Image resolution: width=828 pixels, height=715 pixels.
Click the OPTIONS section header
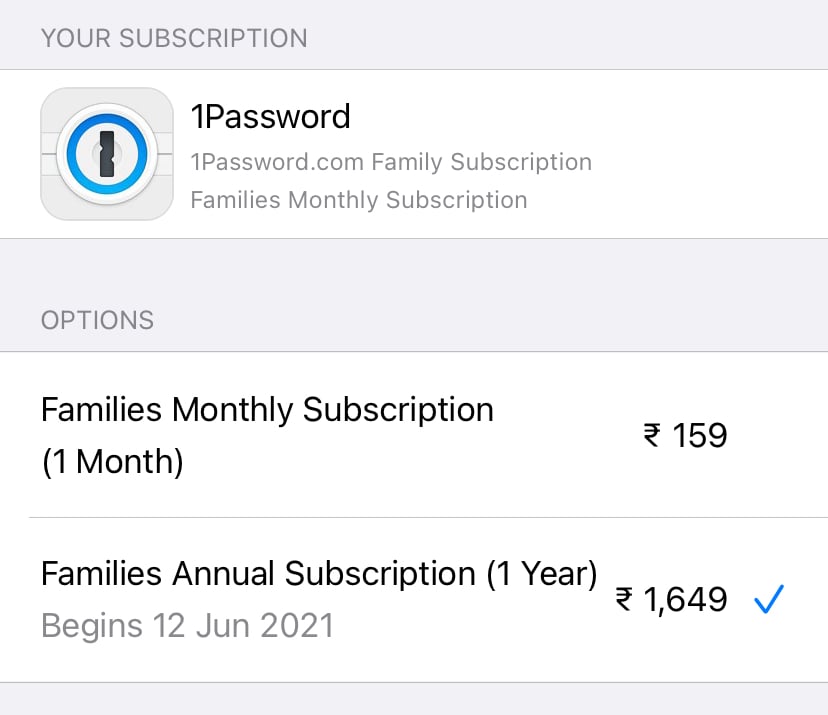point(97,320)
